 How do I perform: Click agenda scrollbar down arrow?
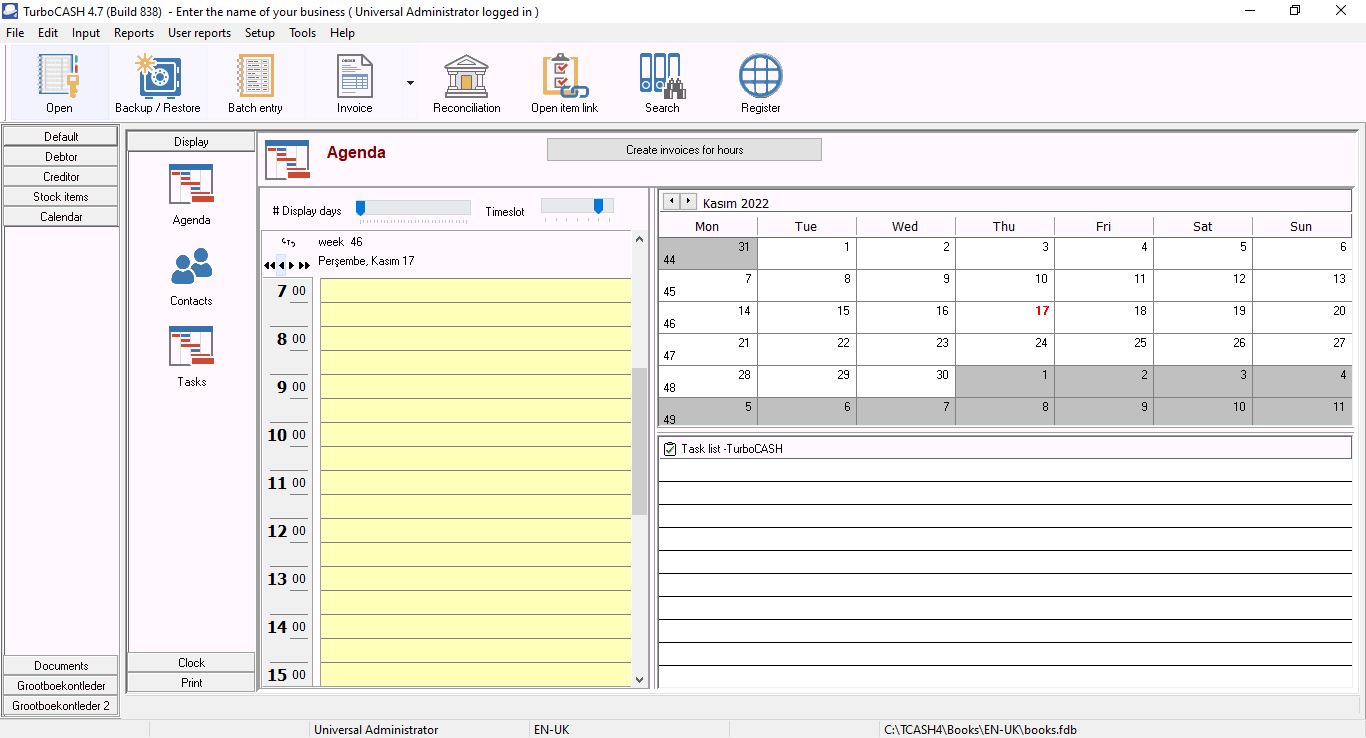(640, 679)
